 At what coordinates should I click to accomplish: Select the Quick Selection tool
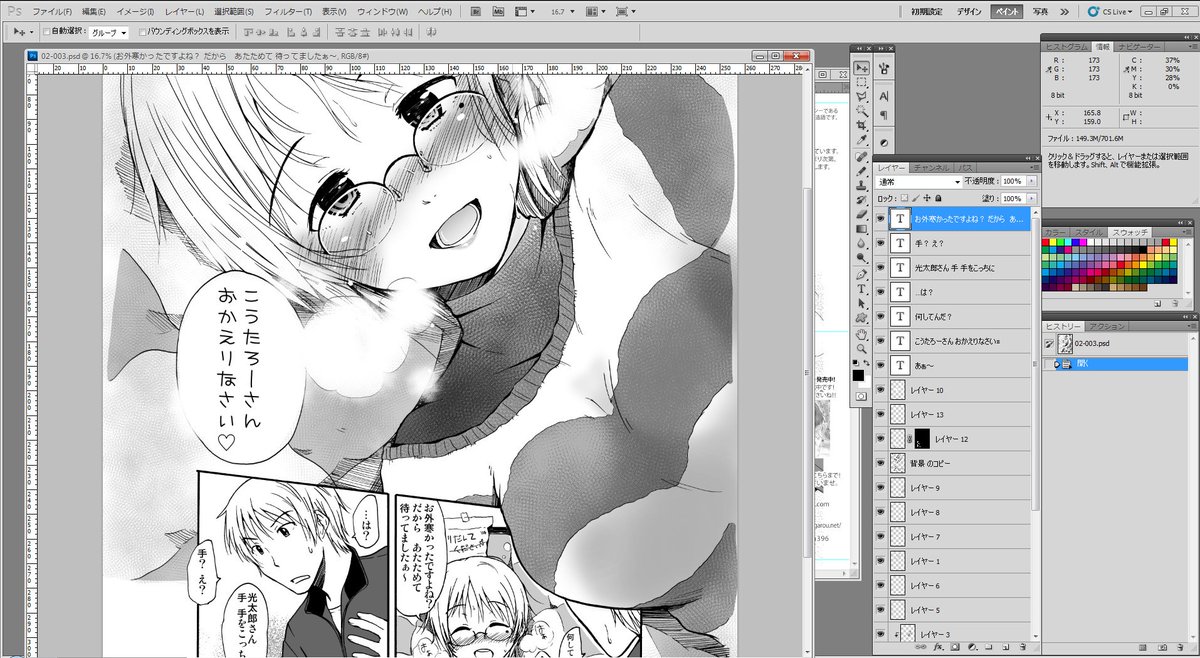[x=862, y=112]
